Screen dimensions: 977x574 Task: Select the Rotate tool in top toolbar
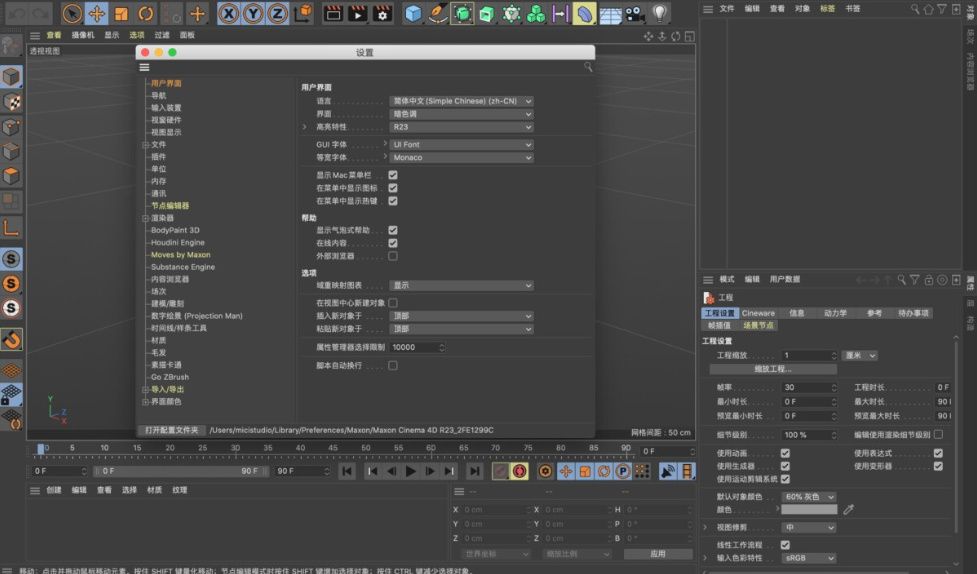(x=146, y=13)
